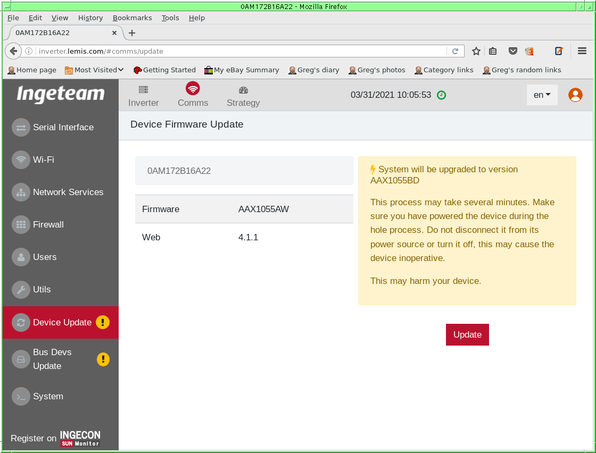Open the Edit menu
This screenshot has height=453, width=596.
[35, 18]
